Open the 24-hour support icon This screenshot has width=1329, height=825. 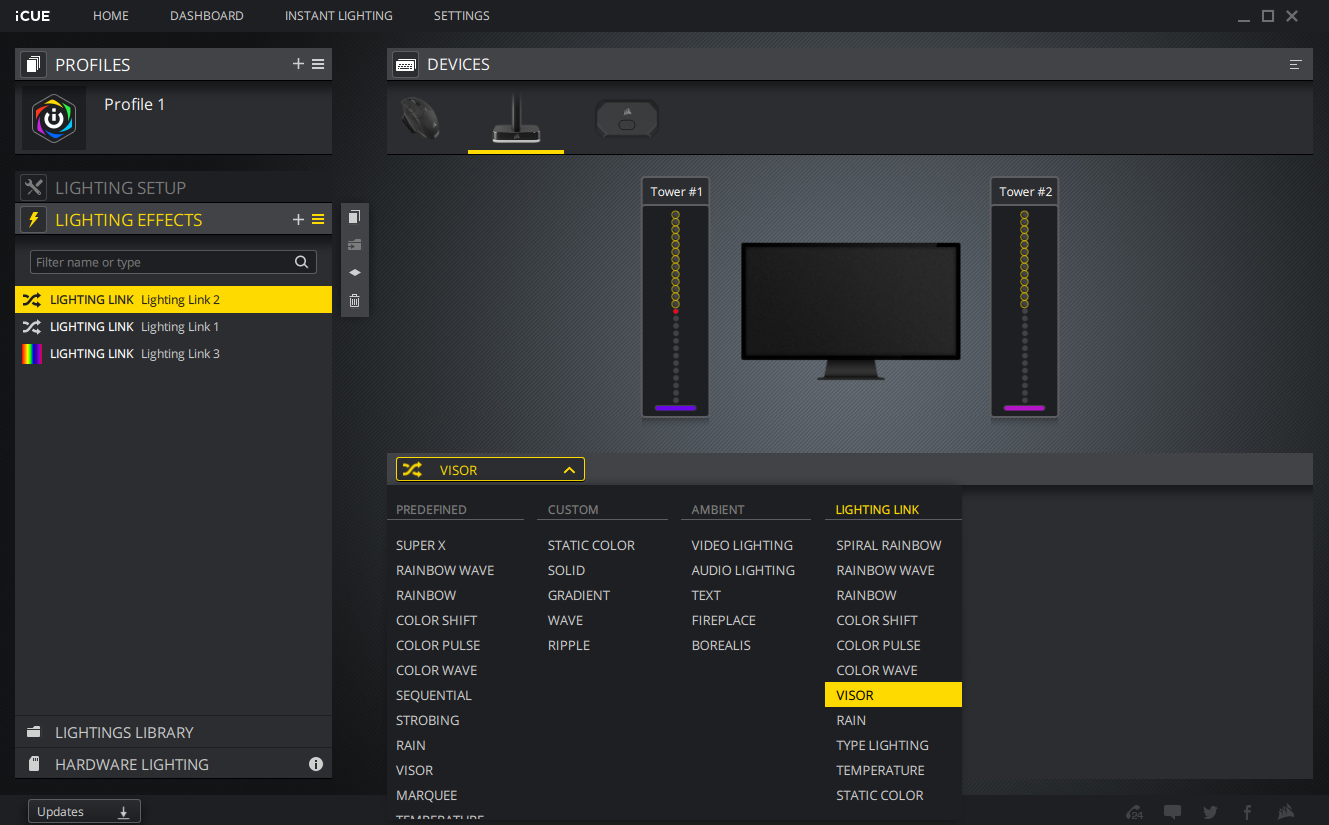coord(1134,812)
